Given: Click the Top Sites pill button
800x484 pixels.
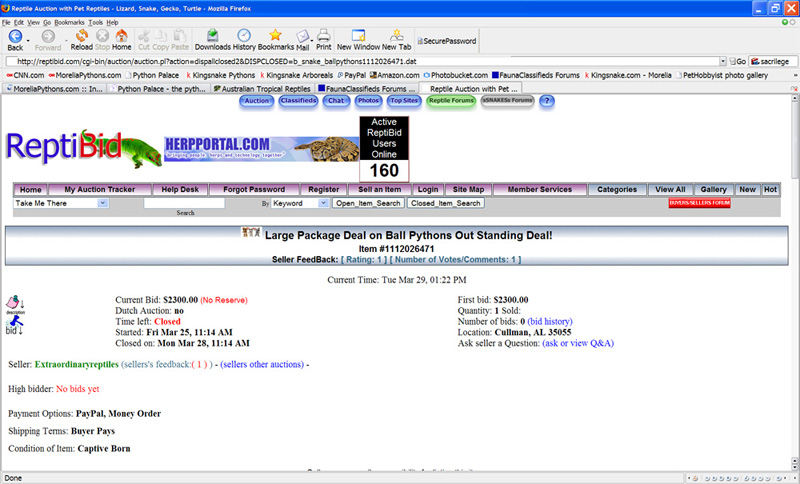Looking at the screenshot, I should (404, 101).
